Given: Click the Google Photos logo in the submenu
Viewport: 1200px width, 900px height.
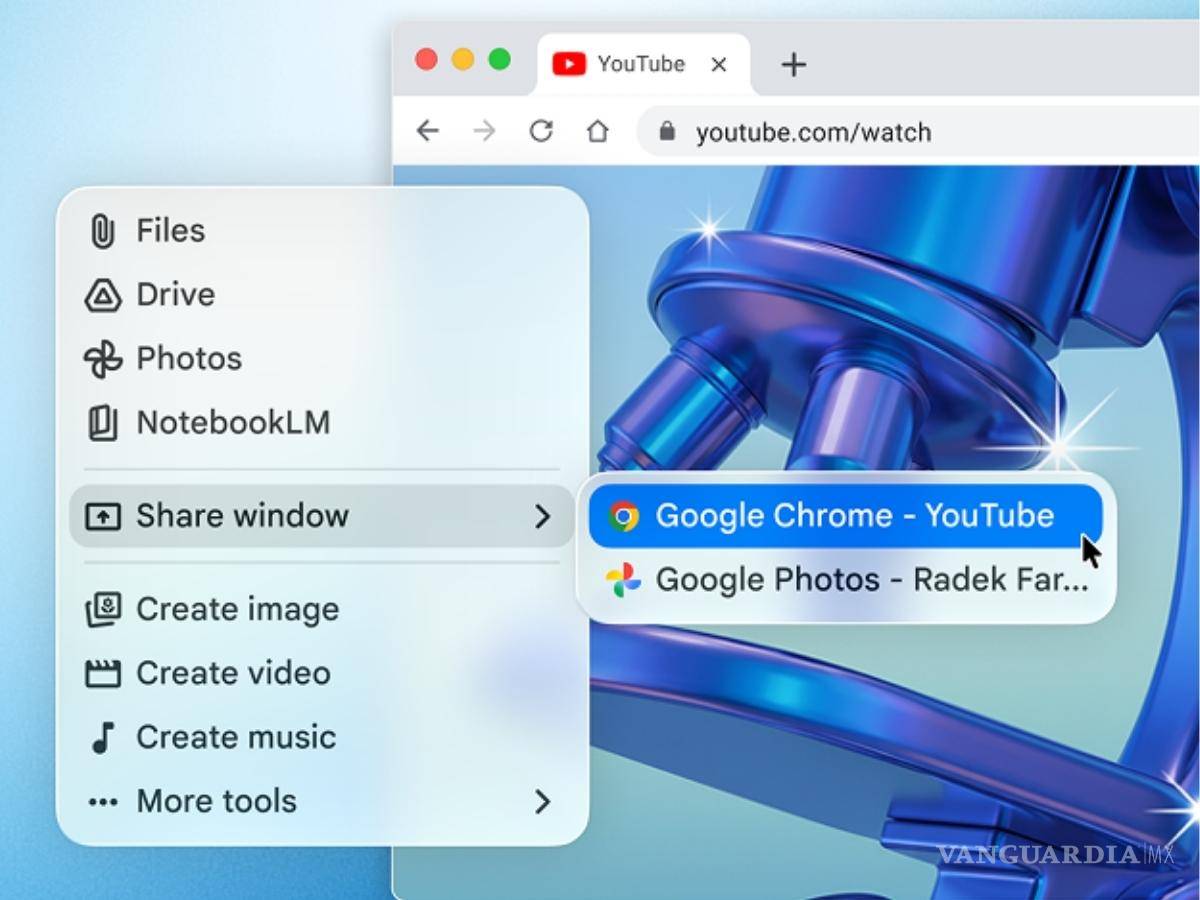Looking at the screenshot, I should [x=625, y=579].
